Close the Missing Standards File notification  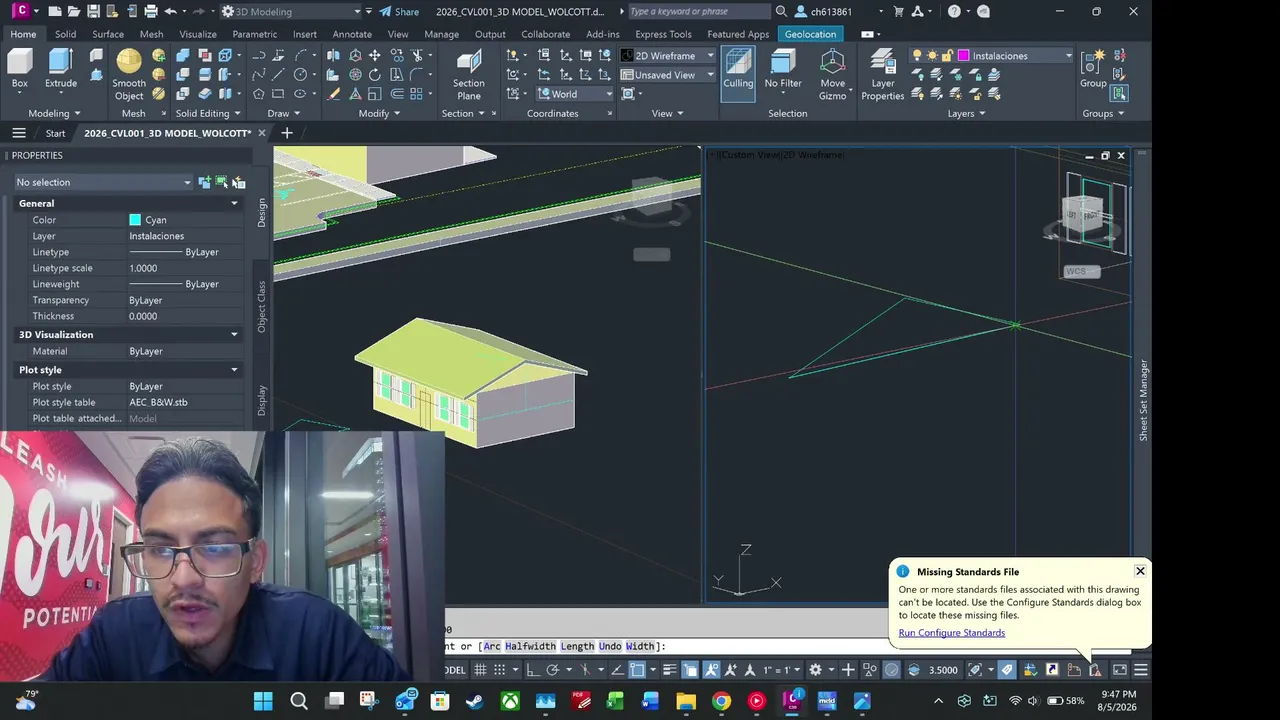pyautogui.click(x=1140, y=571)
